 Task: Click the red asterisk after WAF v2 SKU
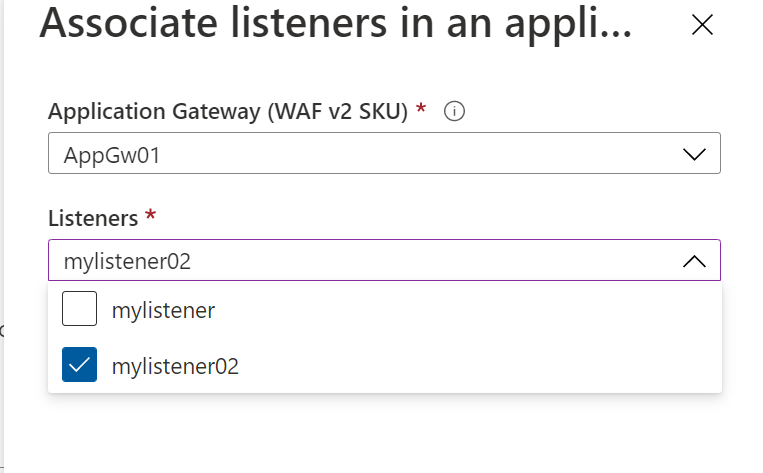pyautogui.click(x=421, y=109)
